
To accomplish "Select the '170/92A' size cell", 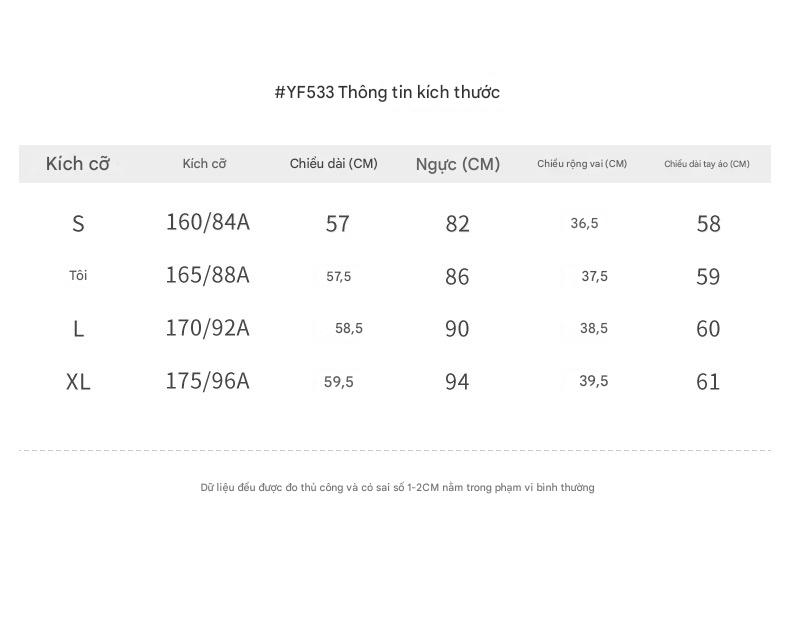I will click(x=208, y=328).
